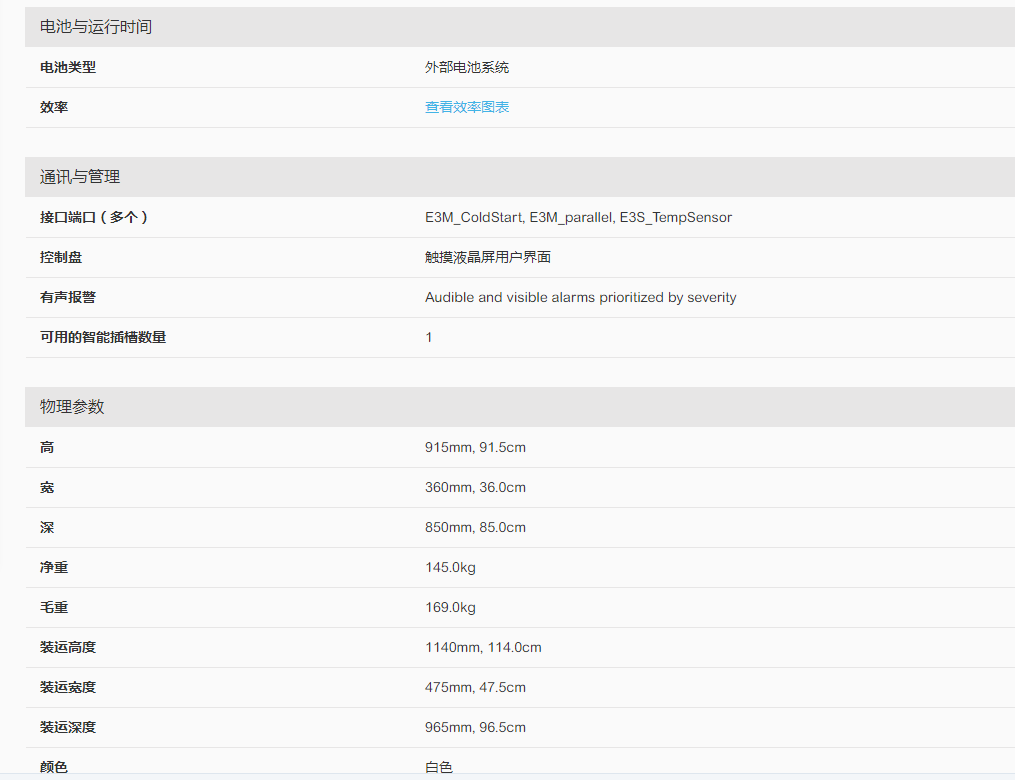This screenshot has height=780, width=1015.
Task: Click the 控制盘 row label
Action: tap(61, 257)
